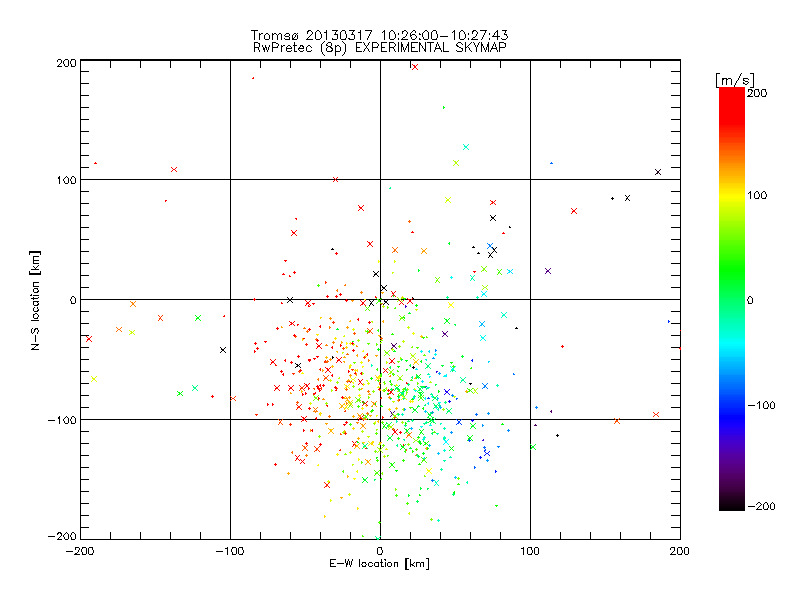The width and height of the screenshot is (800, 600).
Task: Click the x-axis tick label '-100'
Action: [x=230, y=551]
